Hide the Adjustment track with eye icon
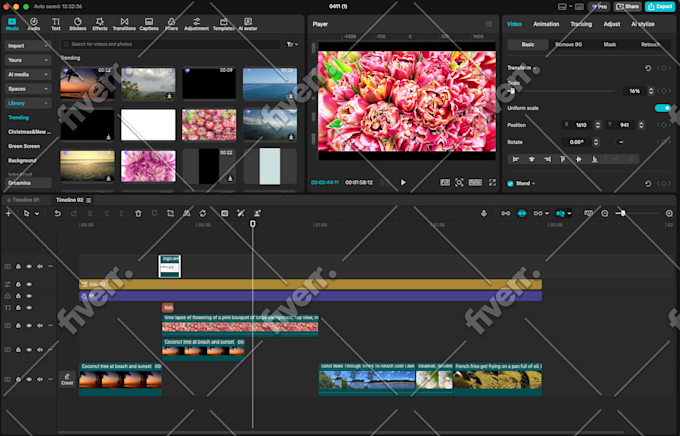 tap(29, 284)
